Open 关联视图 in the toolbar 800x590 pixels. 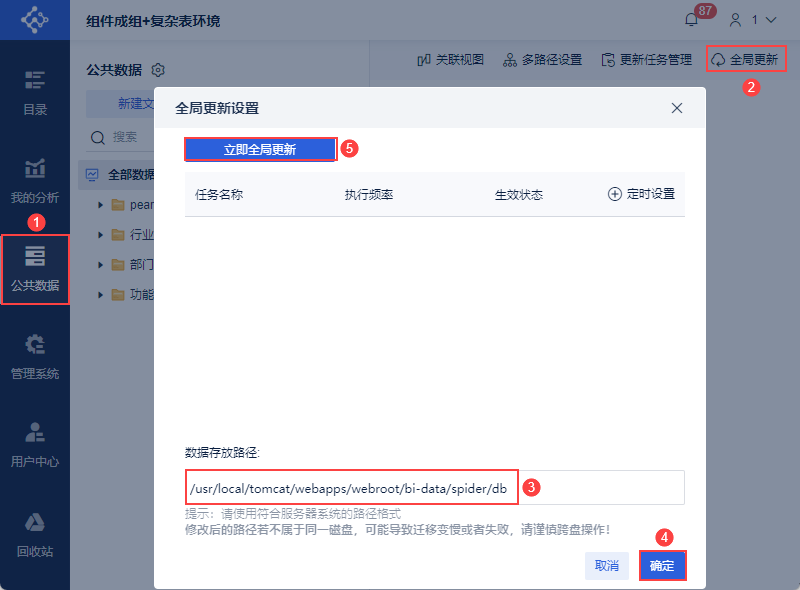click(451, 60)
